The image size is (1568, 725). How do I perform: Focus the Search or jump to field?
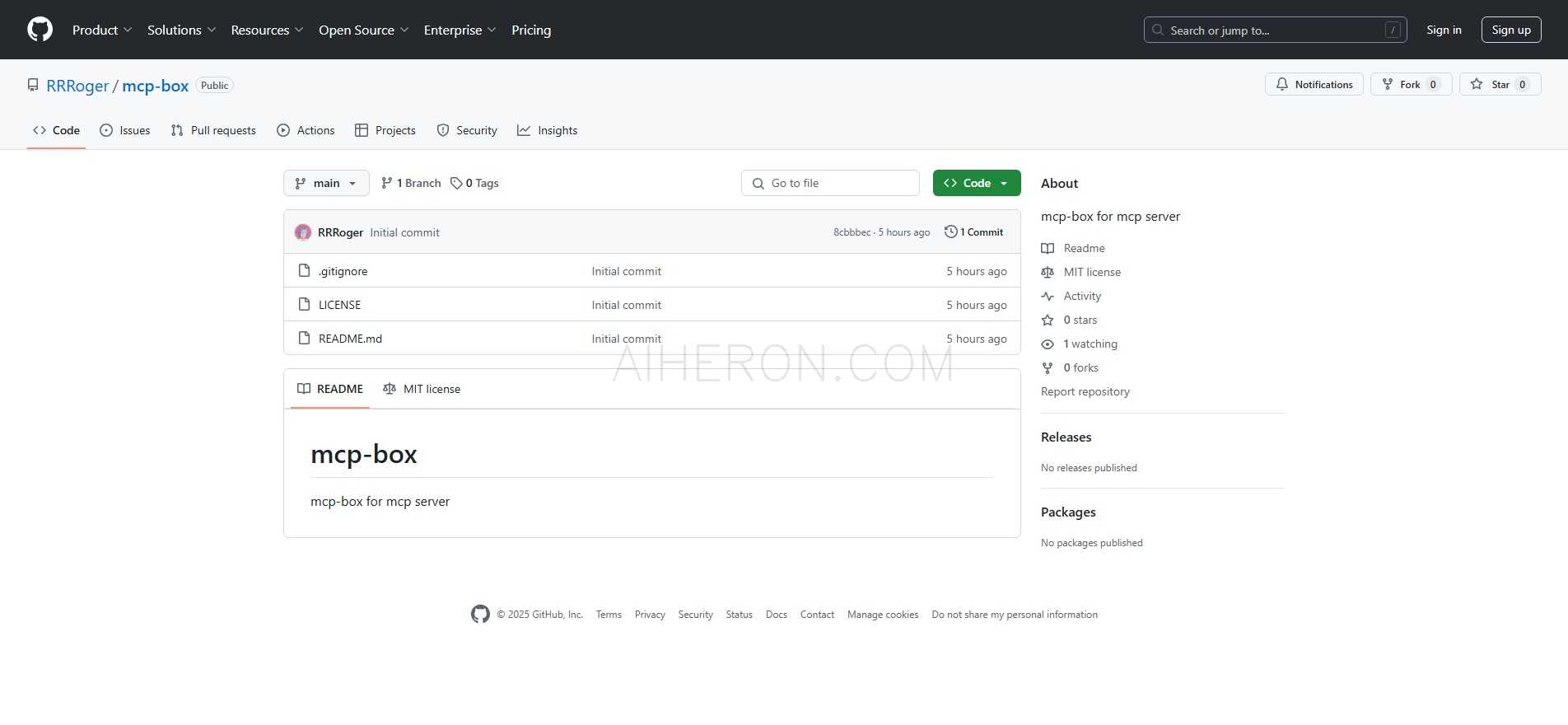pyautogui.click(x=1275, y=30)
